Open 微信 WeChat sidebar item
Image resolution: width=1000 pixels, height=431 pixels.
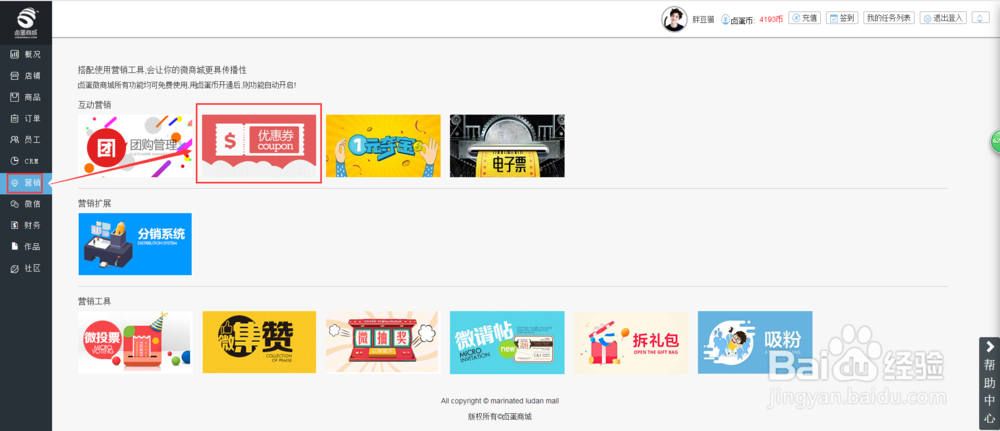click(x=26, y=204)
